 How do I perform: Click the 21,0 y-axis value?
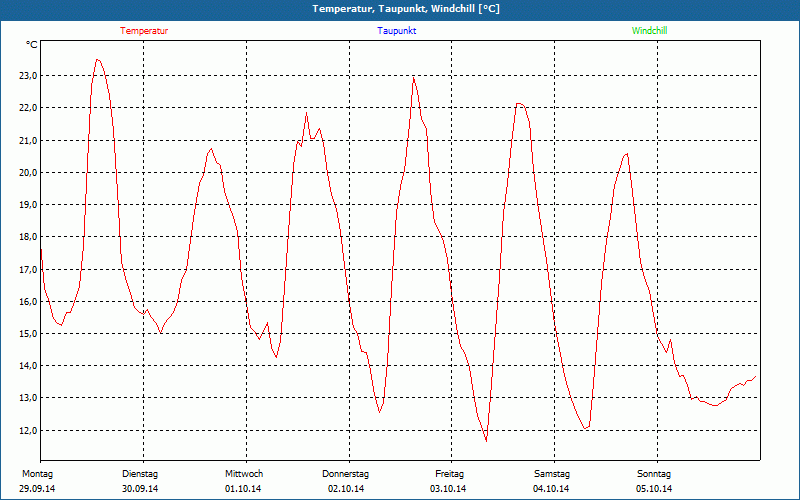[x=28, y=140]
